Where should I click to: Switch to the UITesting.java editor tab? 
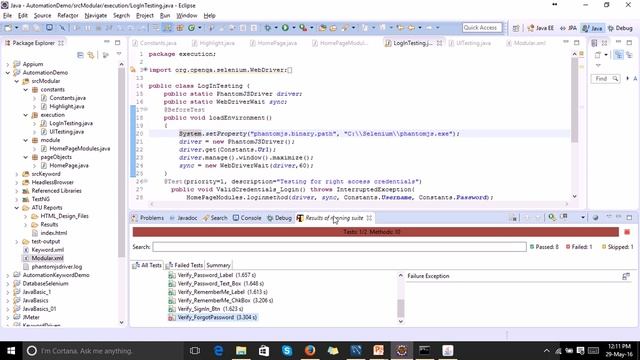click(x=470, y=43)
